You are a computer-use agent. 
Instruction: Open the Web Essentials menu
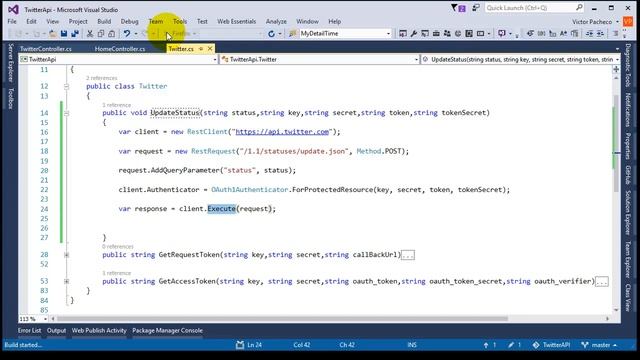click(236, 22)
